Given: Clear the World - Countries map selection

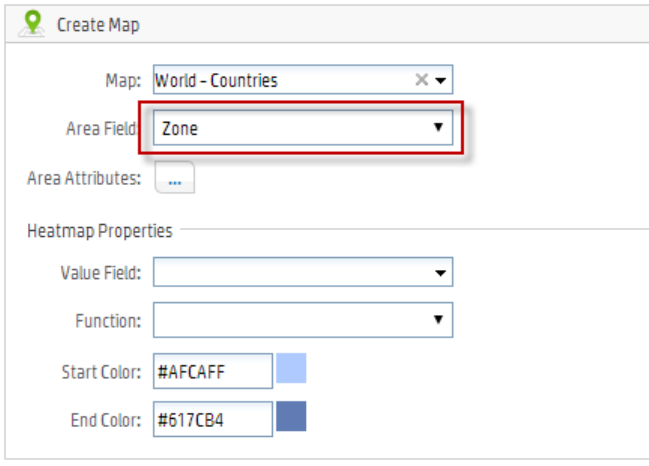Looking at the screenshot, I should (x=421, y=79).
